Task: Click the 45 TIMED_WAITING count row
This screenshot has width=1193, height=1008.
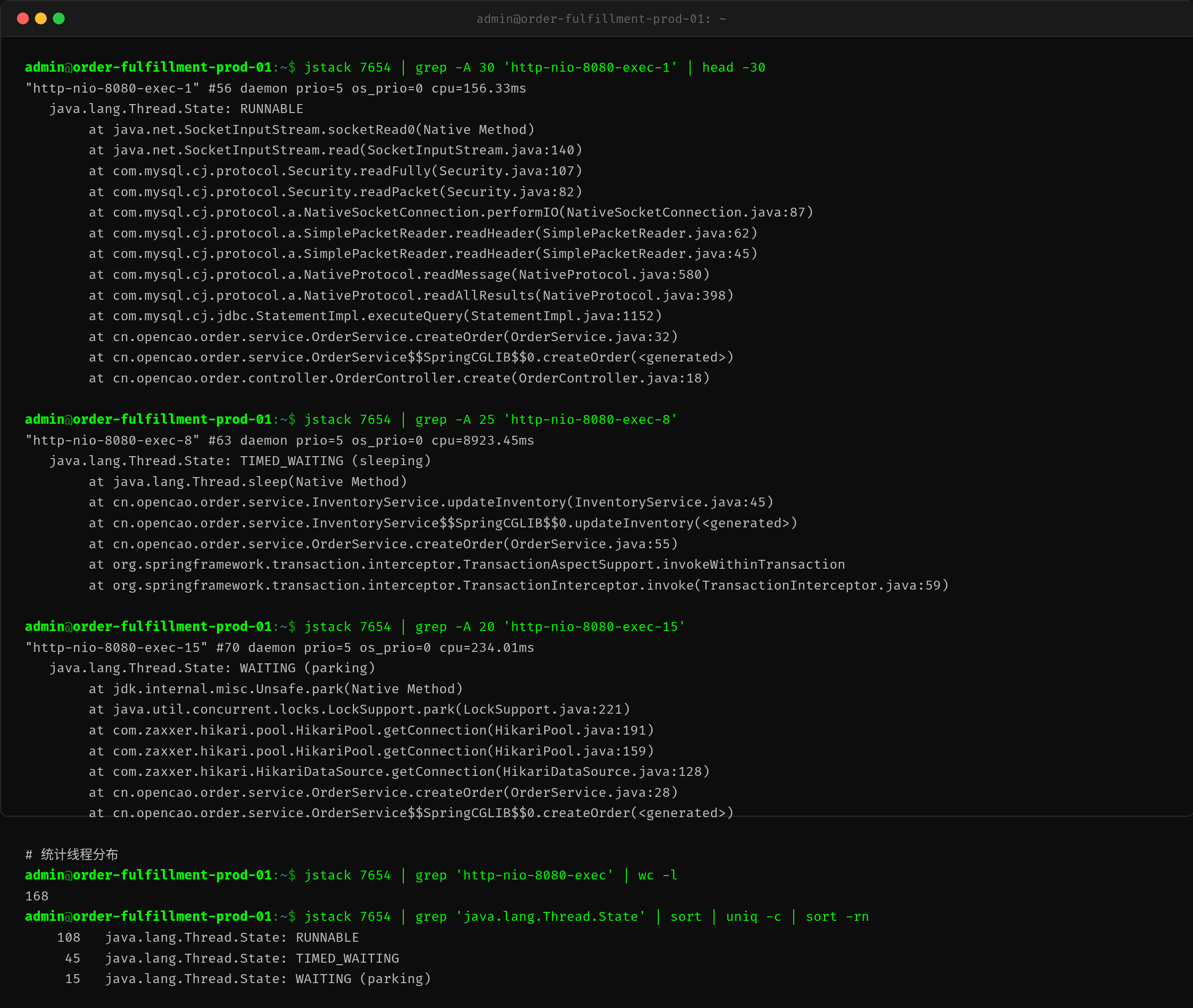Action: pyautogui.click(x=232, y=958)
